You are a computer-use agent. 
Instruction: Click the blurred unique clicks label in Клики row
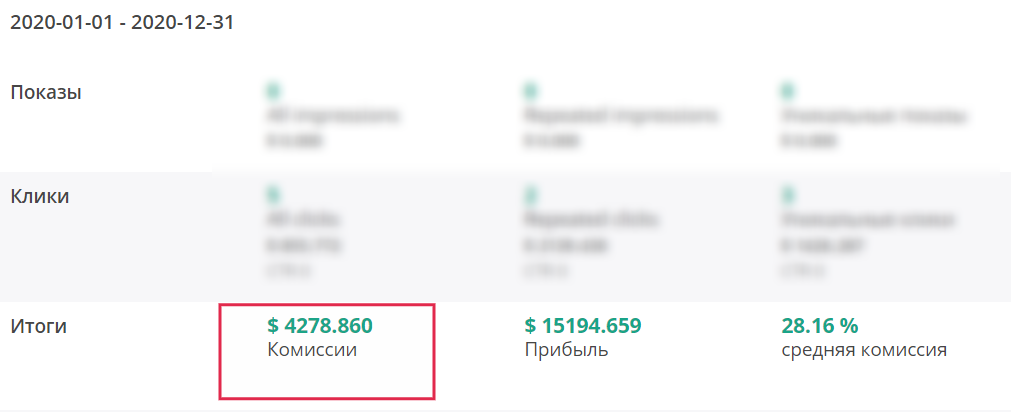pos(867,221)
